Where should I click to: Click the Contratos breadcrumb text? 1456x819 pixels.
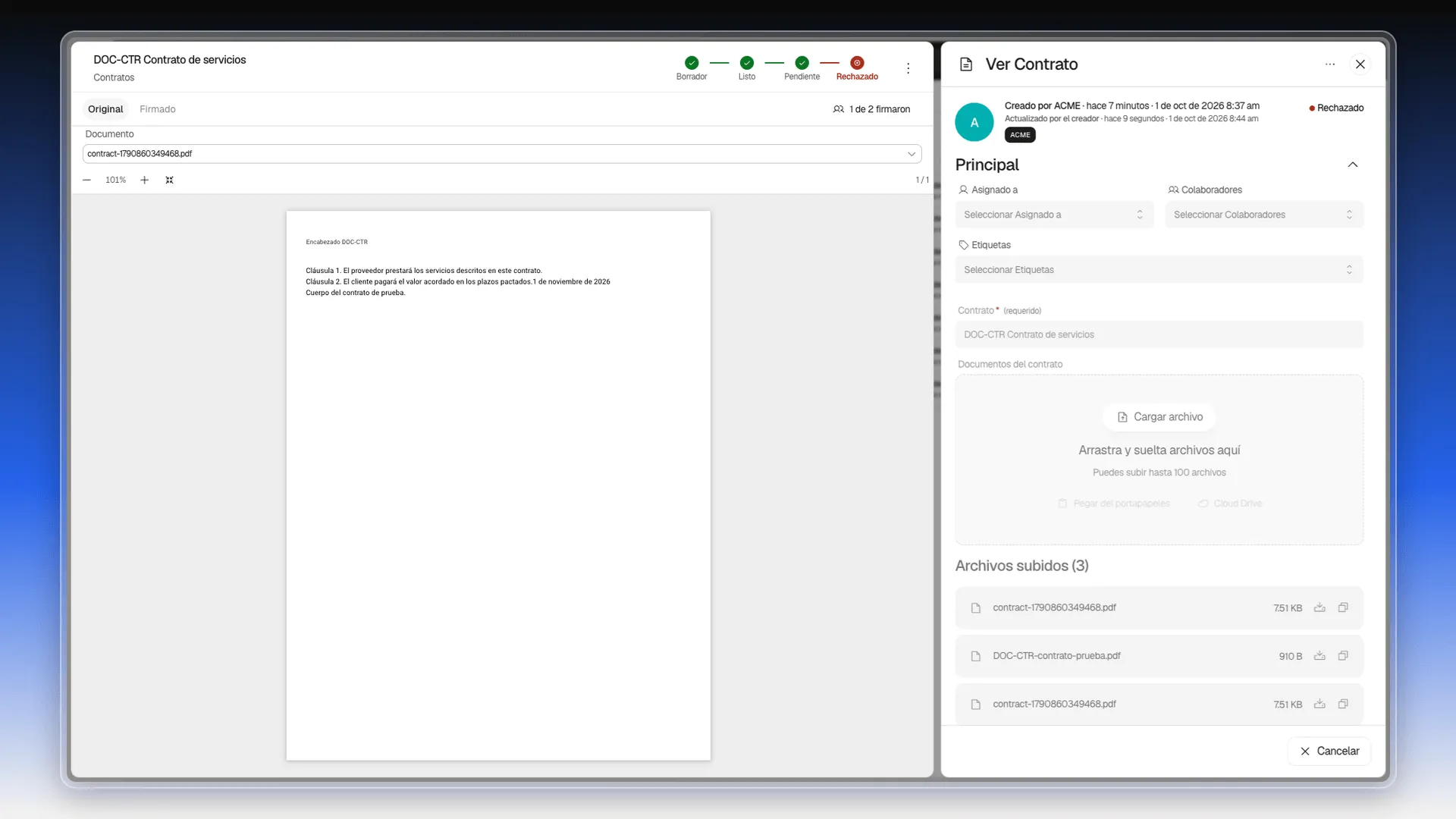pos(114,77)
